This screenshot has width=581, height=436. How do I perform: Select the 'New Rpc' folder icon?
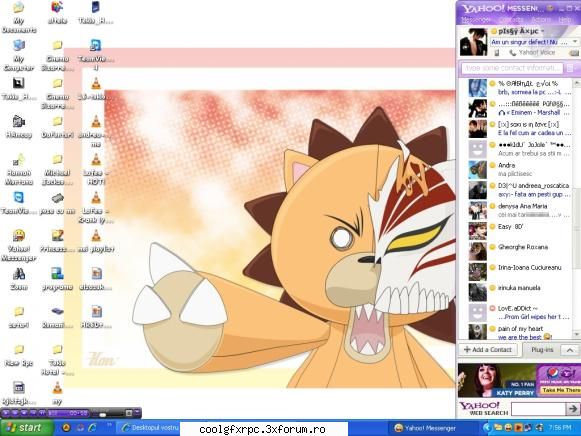[x=19, y=355]
